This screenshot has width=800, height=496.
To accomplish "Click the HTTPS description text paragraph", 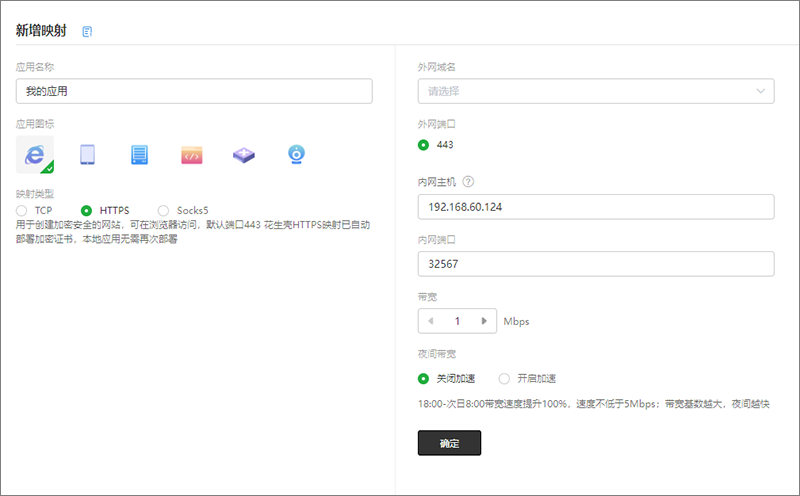I will 193,232.
